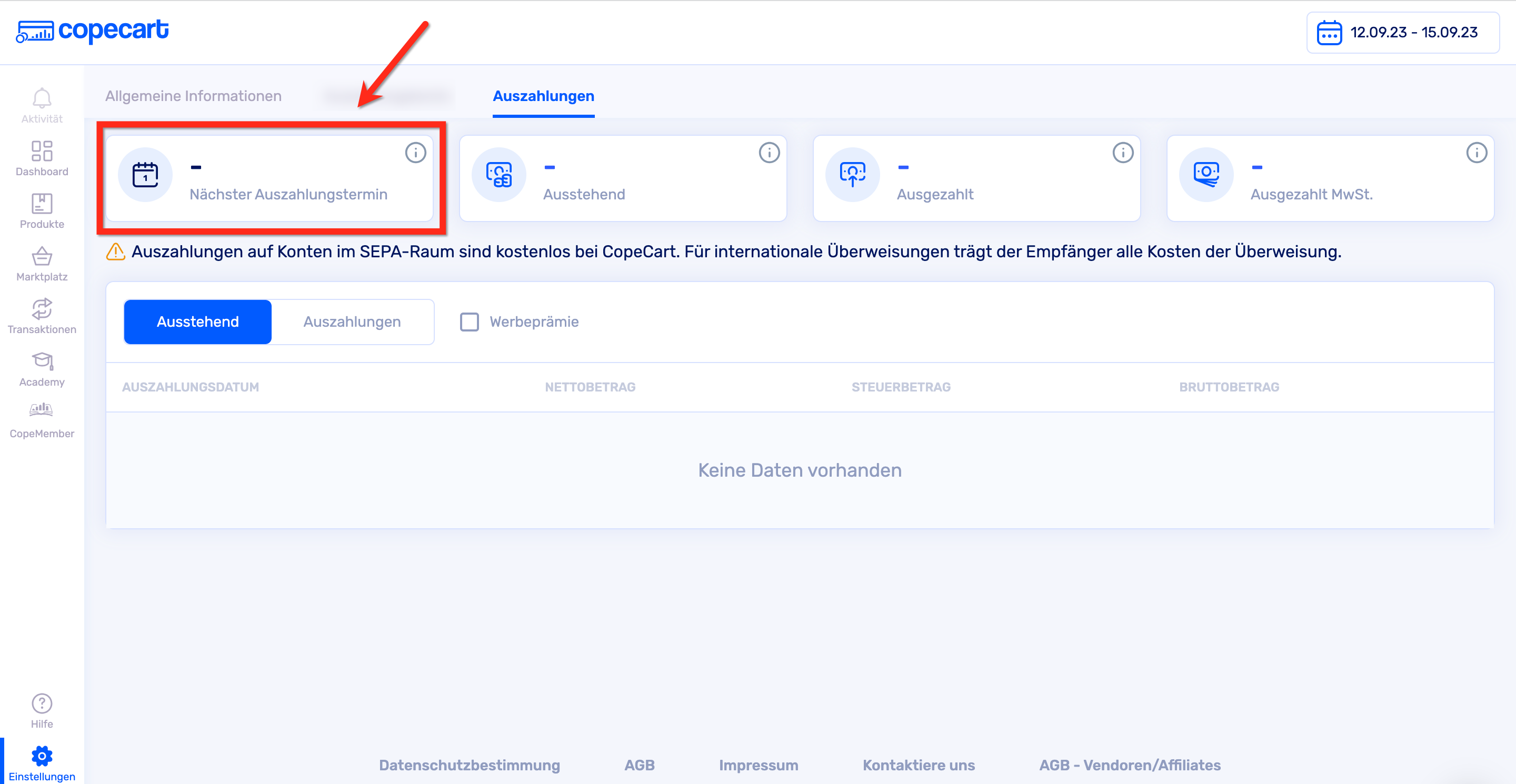This screenshot has height=784, width=1516.
Task: Switch to Allgemeine Informationen tab
Action: pyautogui.click(x=193, y=96)
